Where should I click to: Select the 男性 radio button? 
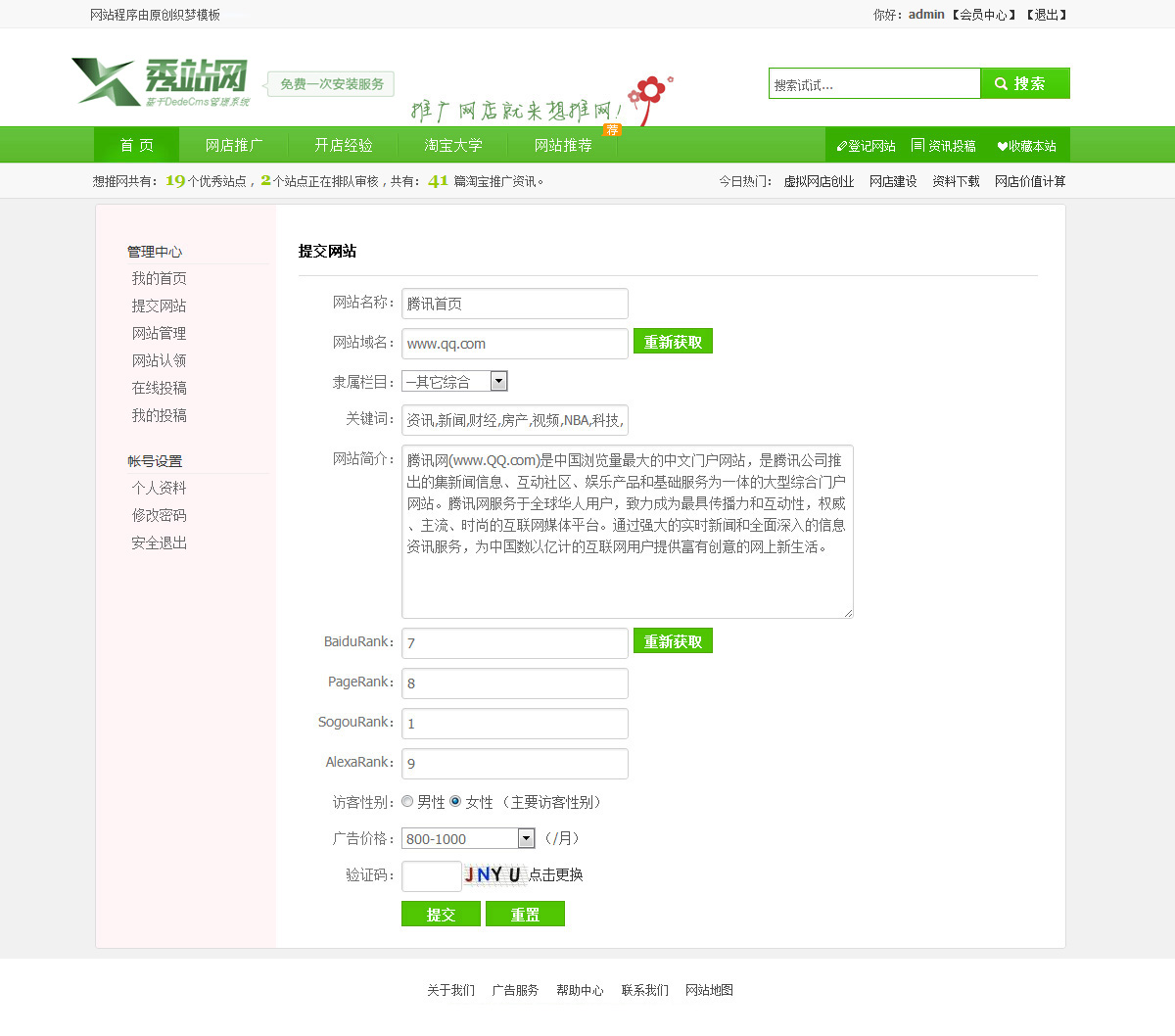pos(407,801)
